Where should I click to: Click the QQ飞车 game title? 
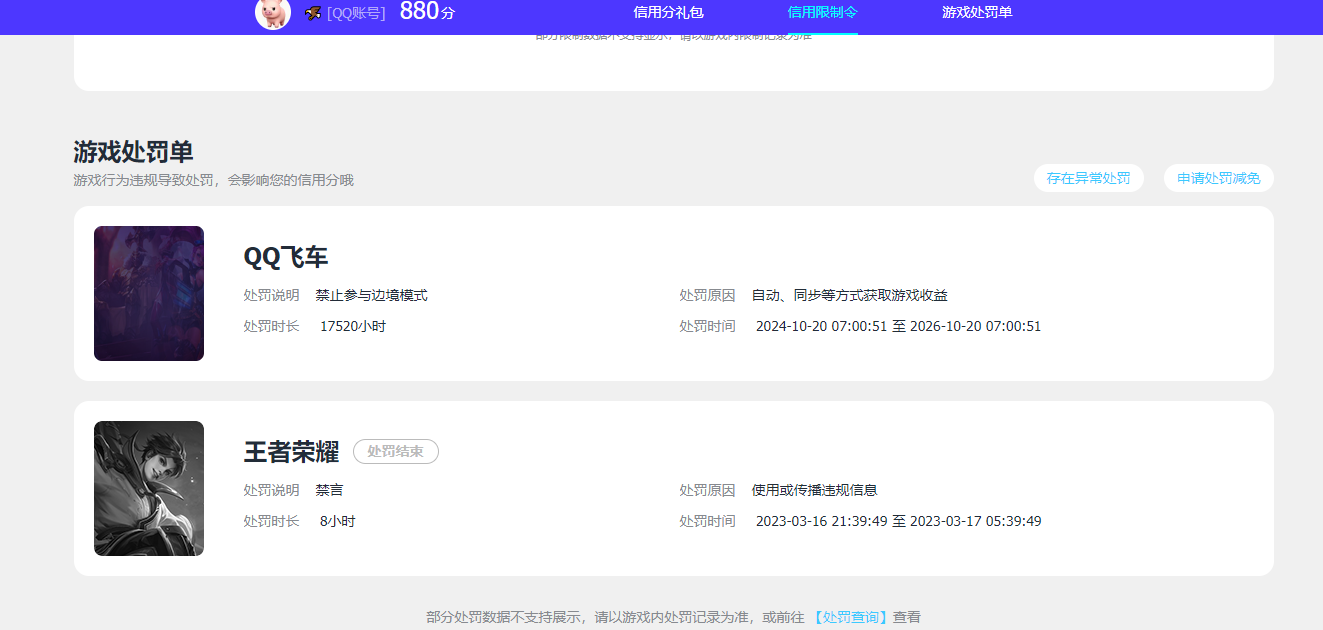tap(286, 257)
